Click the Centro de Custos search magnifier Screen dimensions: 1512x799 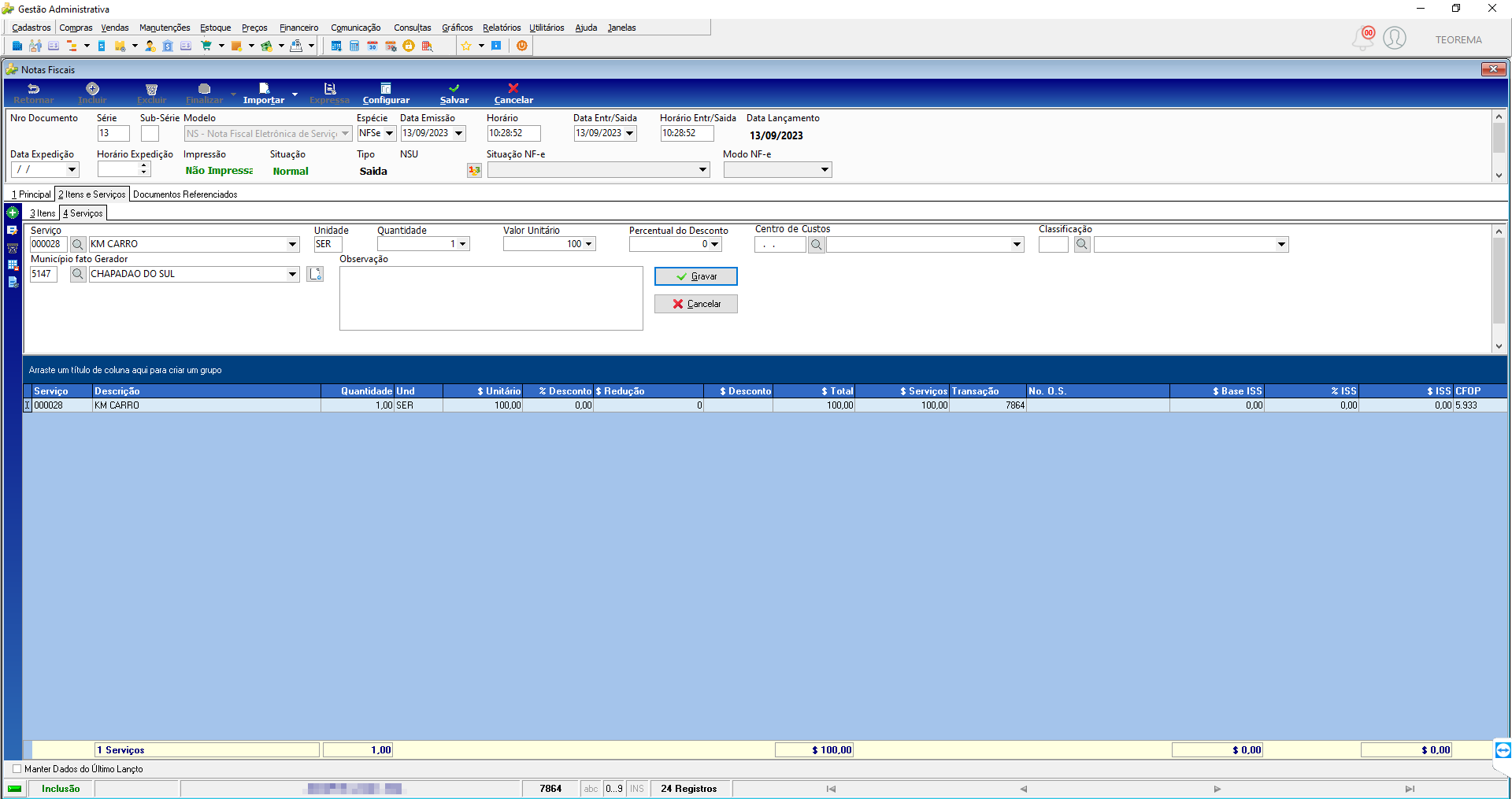click(817, 245)
